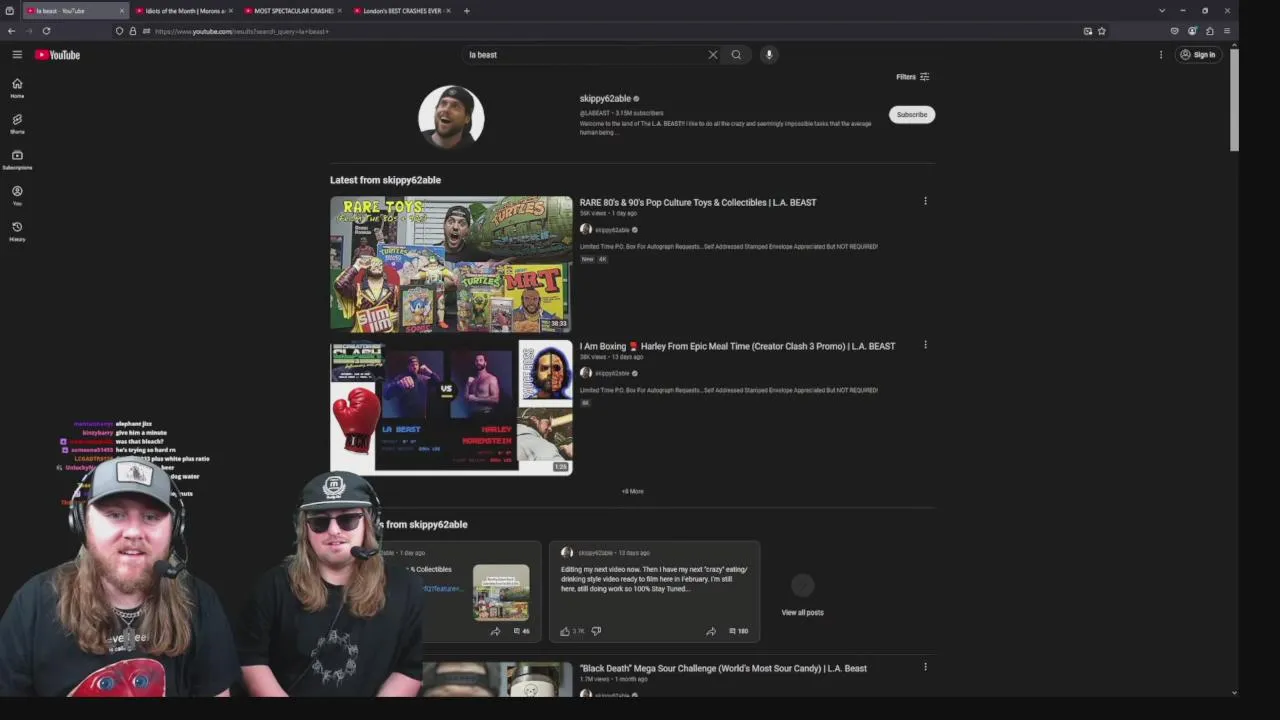Open the YouTube hamburger guide menu
1280x720 pixels.
(x=17, y=55)
